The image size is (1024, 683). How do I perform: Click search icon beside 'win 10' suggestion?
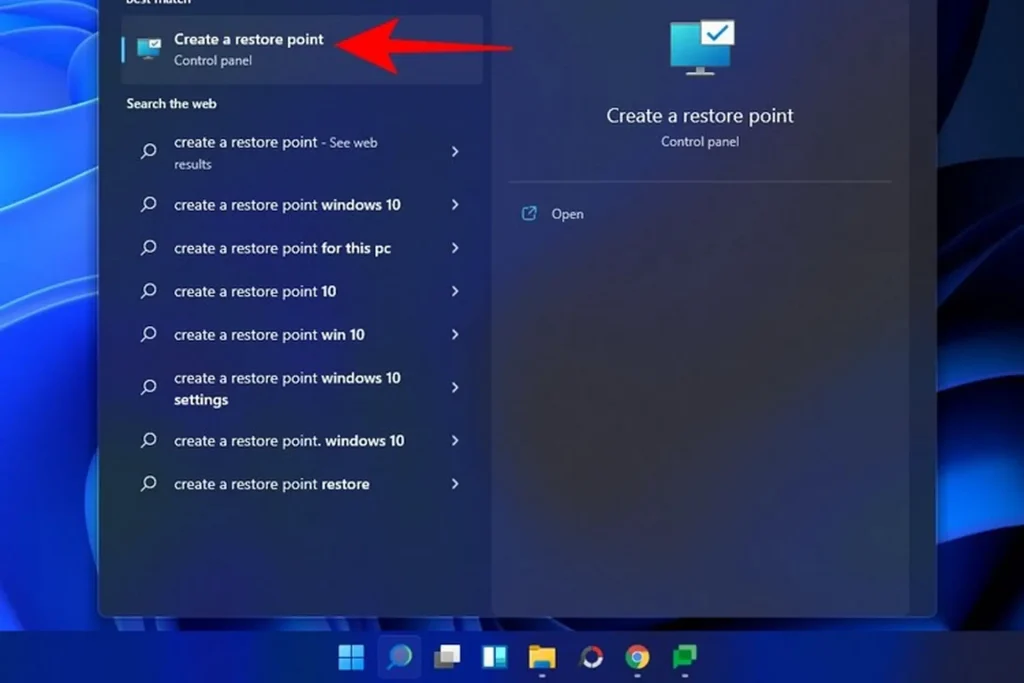[148, 334]
